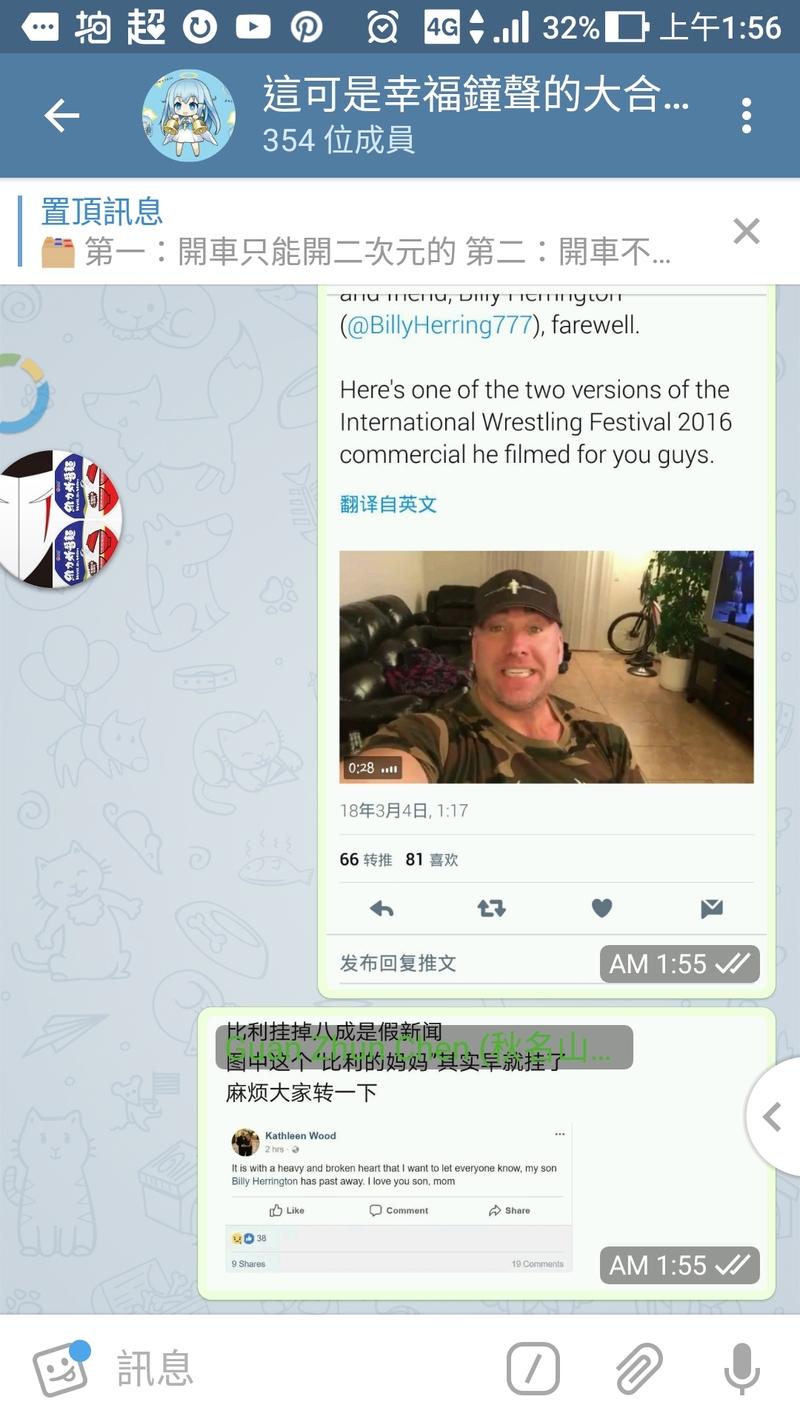Open the Kathleen Wood Facebook post image
This screenshot has width=800, height=1422.
click(x=399, y=1198)
